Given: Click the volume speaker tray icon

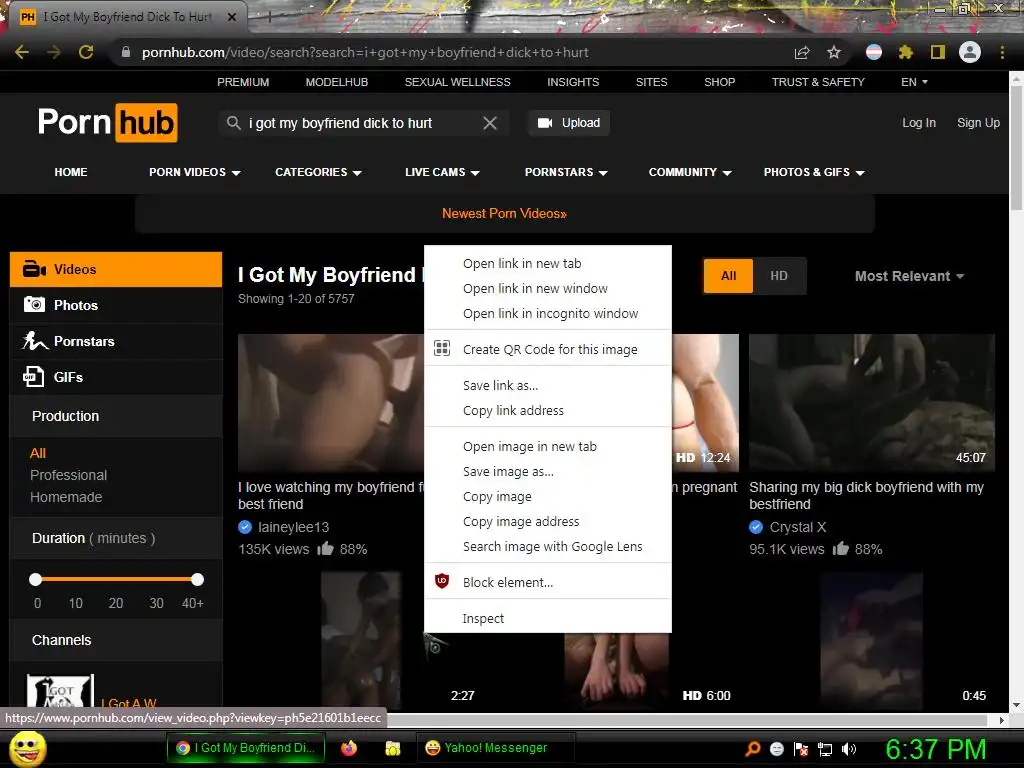Looking at the screenshot, I should coord(849,749).
